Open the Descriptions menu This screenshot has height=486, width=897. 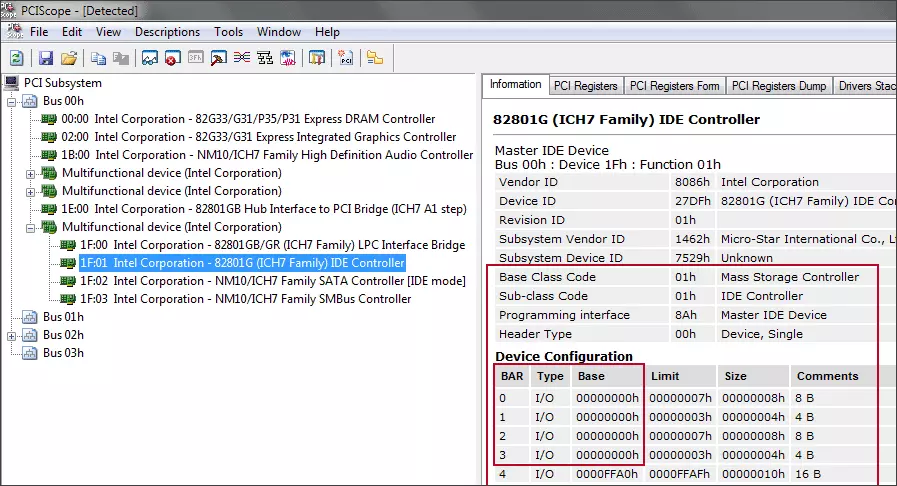pos(168,32)
